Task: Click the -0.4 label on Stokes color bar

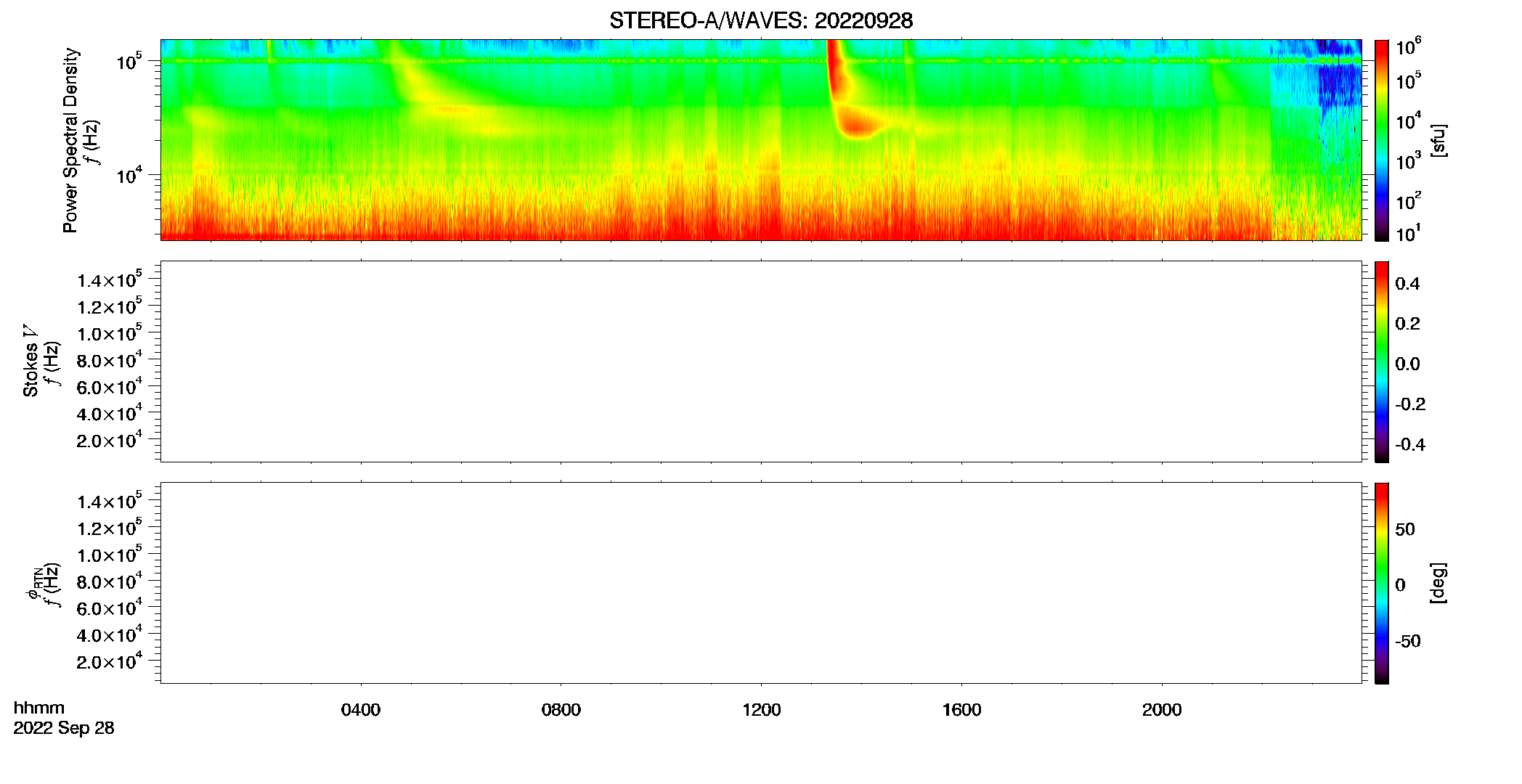Action: (x=1410, y=445)
